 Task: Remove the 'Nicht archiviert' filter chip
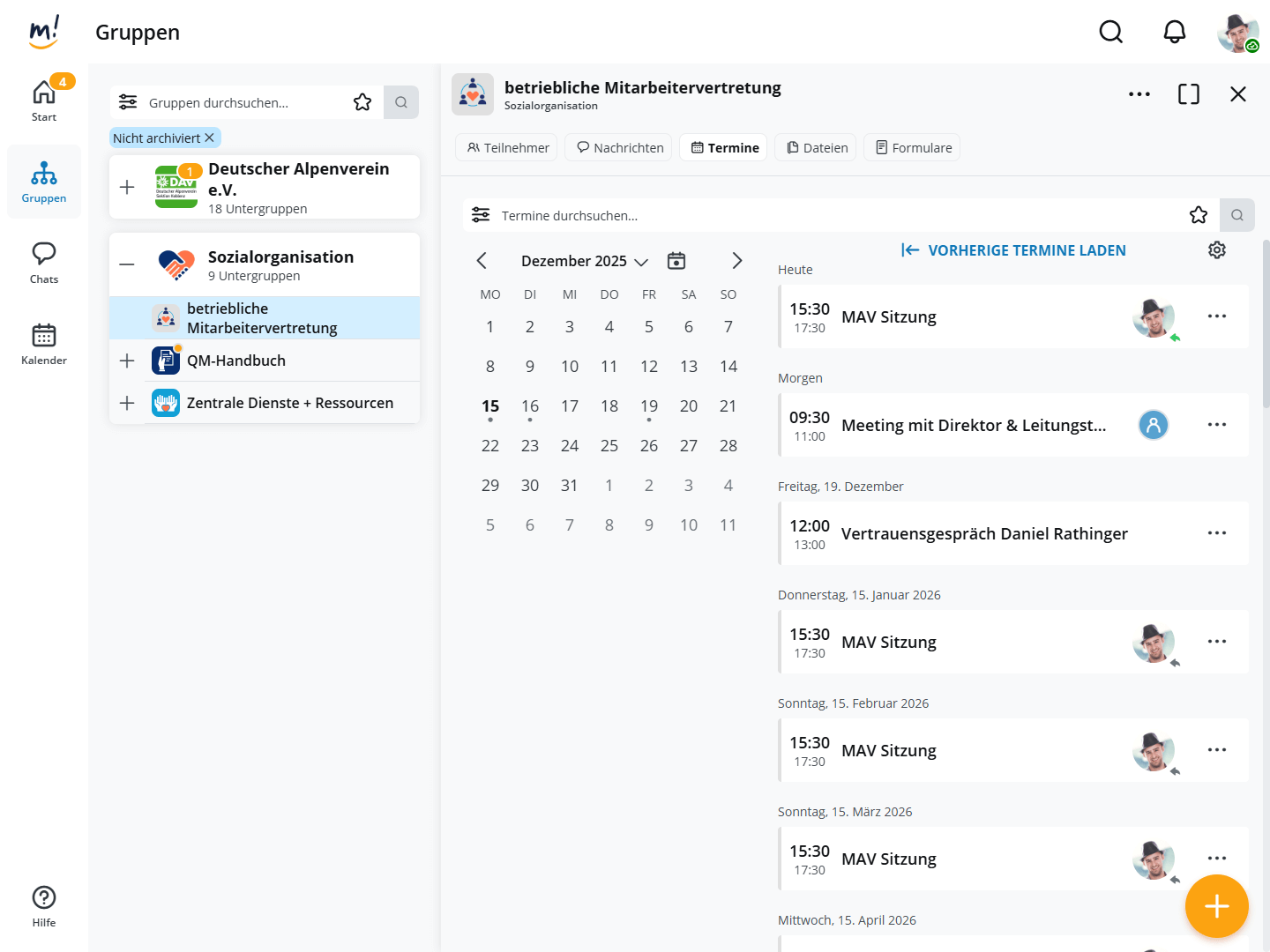(210, 138)
